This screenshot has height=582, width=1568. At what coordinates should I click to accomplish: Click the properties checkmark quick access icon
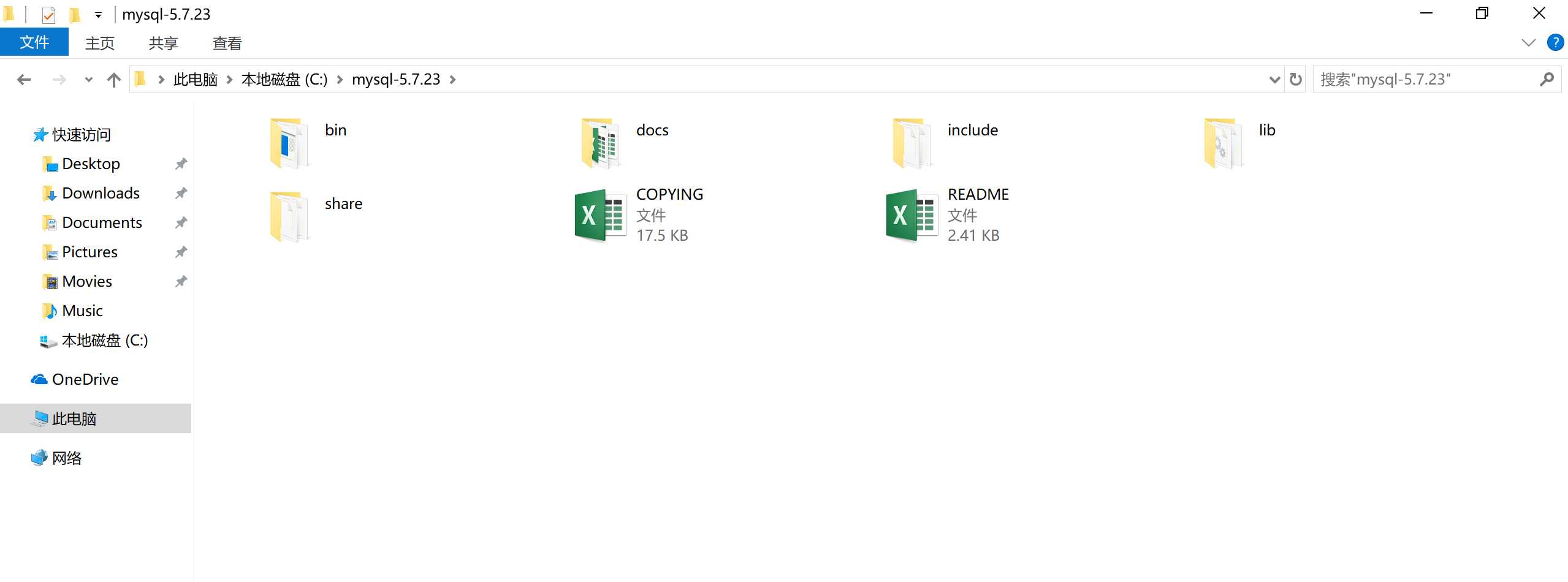pyautogui.click(x=48, y=14)
